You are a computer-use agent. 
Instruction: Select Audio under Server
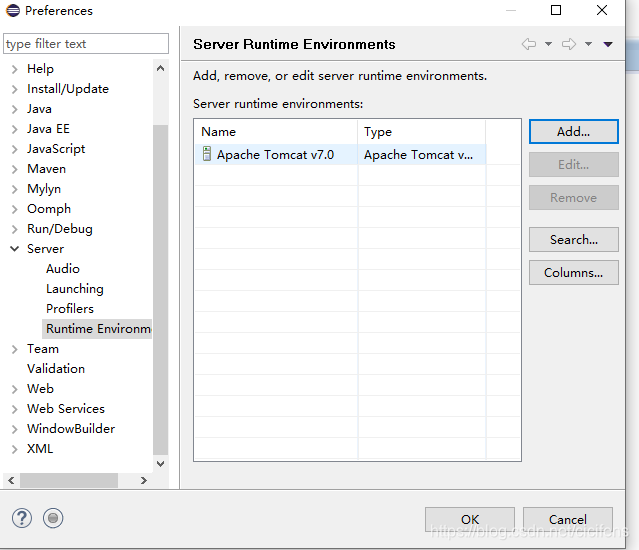(x=63, y=269)
